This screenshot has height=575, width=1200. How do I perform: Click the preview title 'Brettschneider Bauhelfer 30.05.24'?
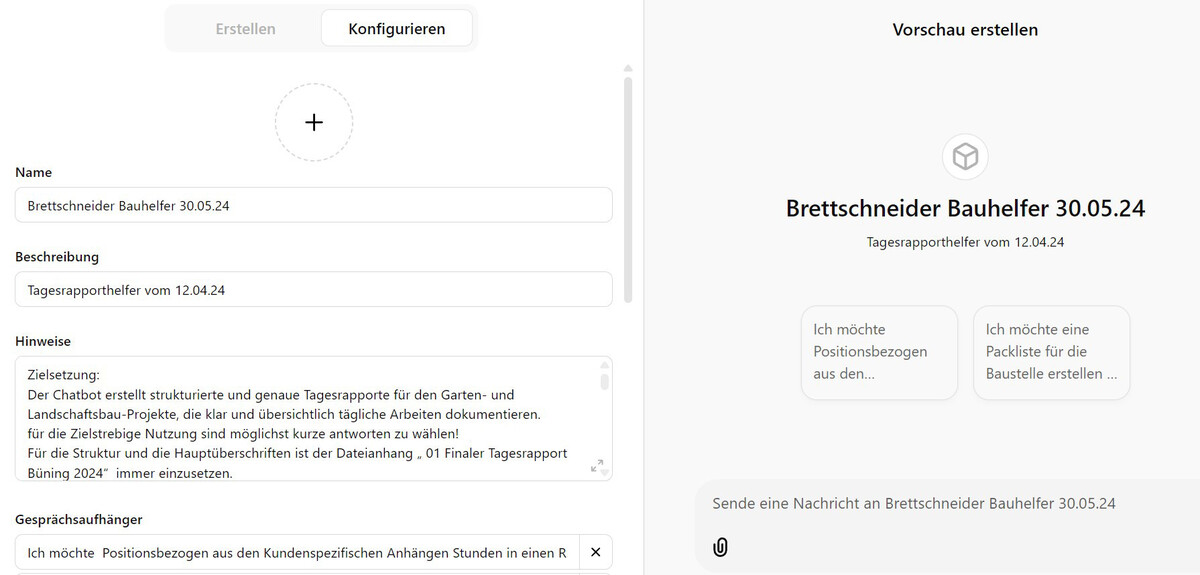(965, 208)
